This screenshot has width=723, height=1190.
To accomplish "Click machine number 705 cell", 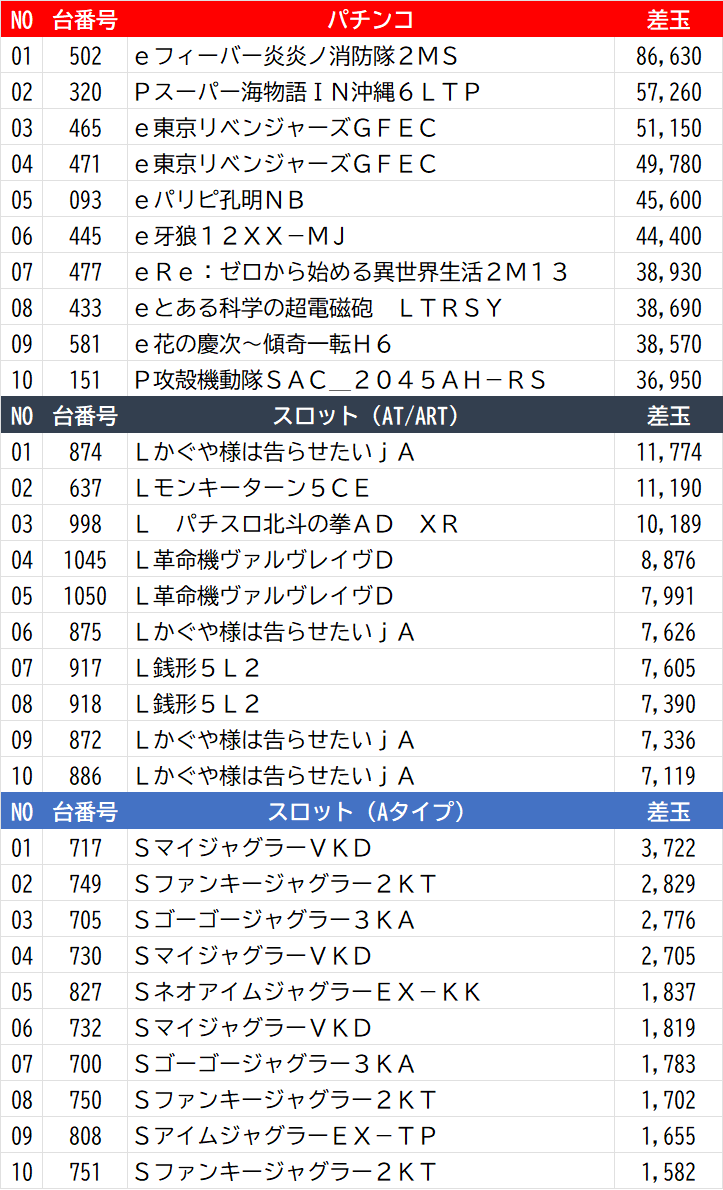I will (x=85, y=920).
